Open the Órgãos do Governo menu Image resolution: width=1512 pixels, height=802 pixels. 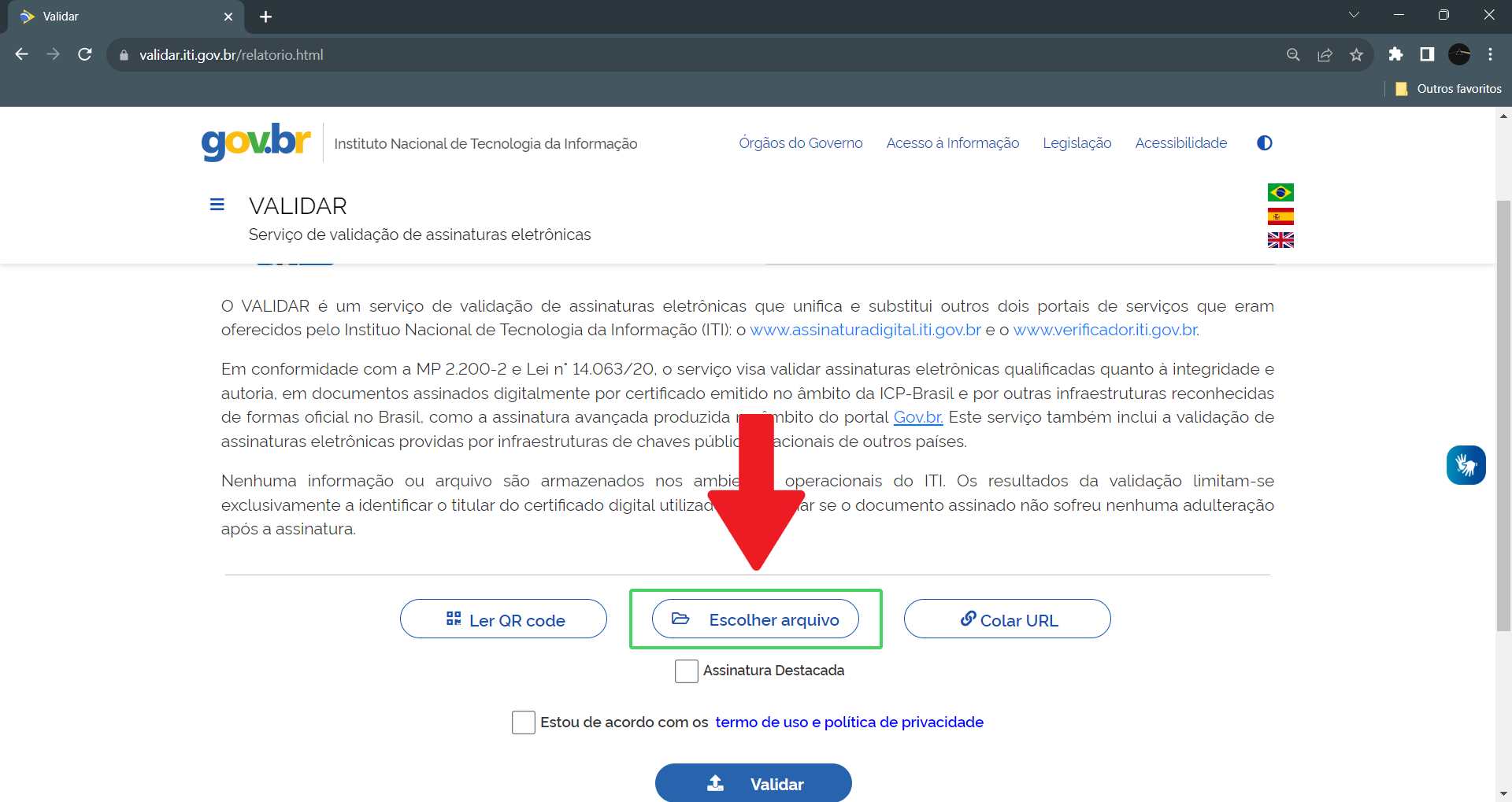[x=800, y=143]
